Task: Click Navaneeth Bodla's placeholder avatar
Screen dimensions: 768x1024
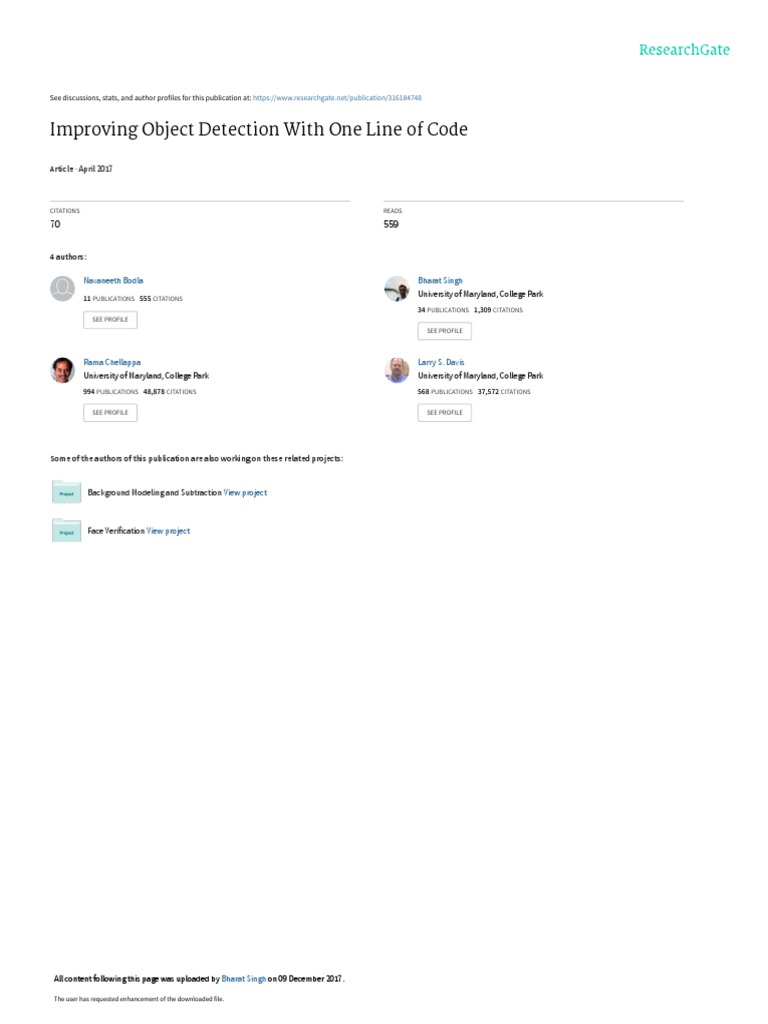Action: (x=63, y=289)
